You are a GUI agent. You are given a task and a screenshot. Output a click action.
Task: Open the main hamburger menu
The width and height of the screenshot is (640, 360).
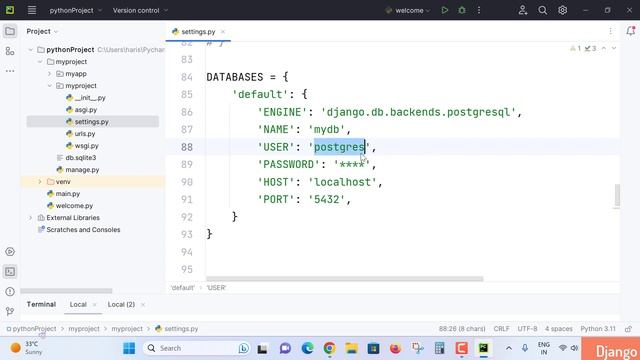[x=32, y=10]
